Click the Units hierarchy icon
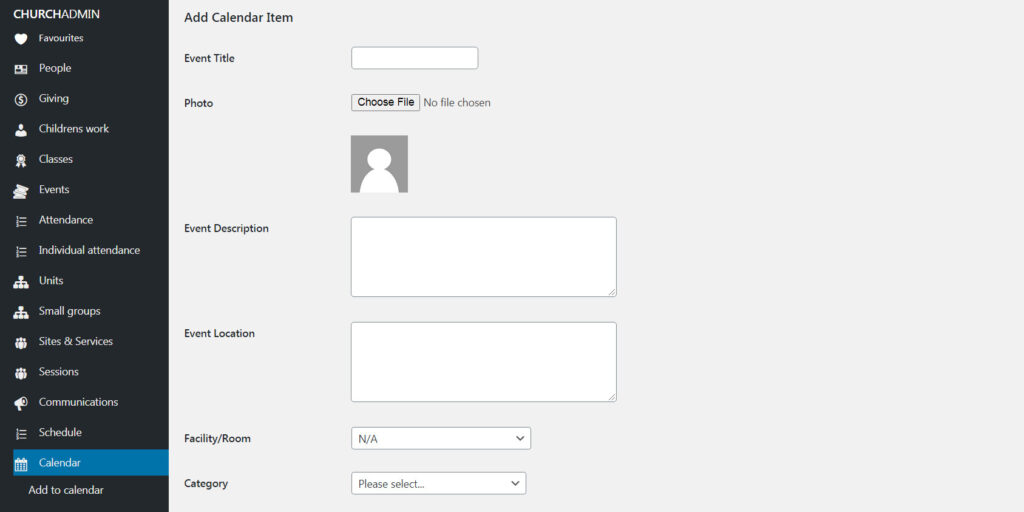This screenshot has width=1024, height=512. click(x=21, y=281)
